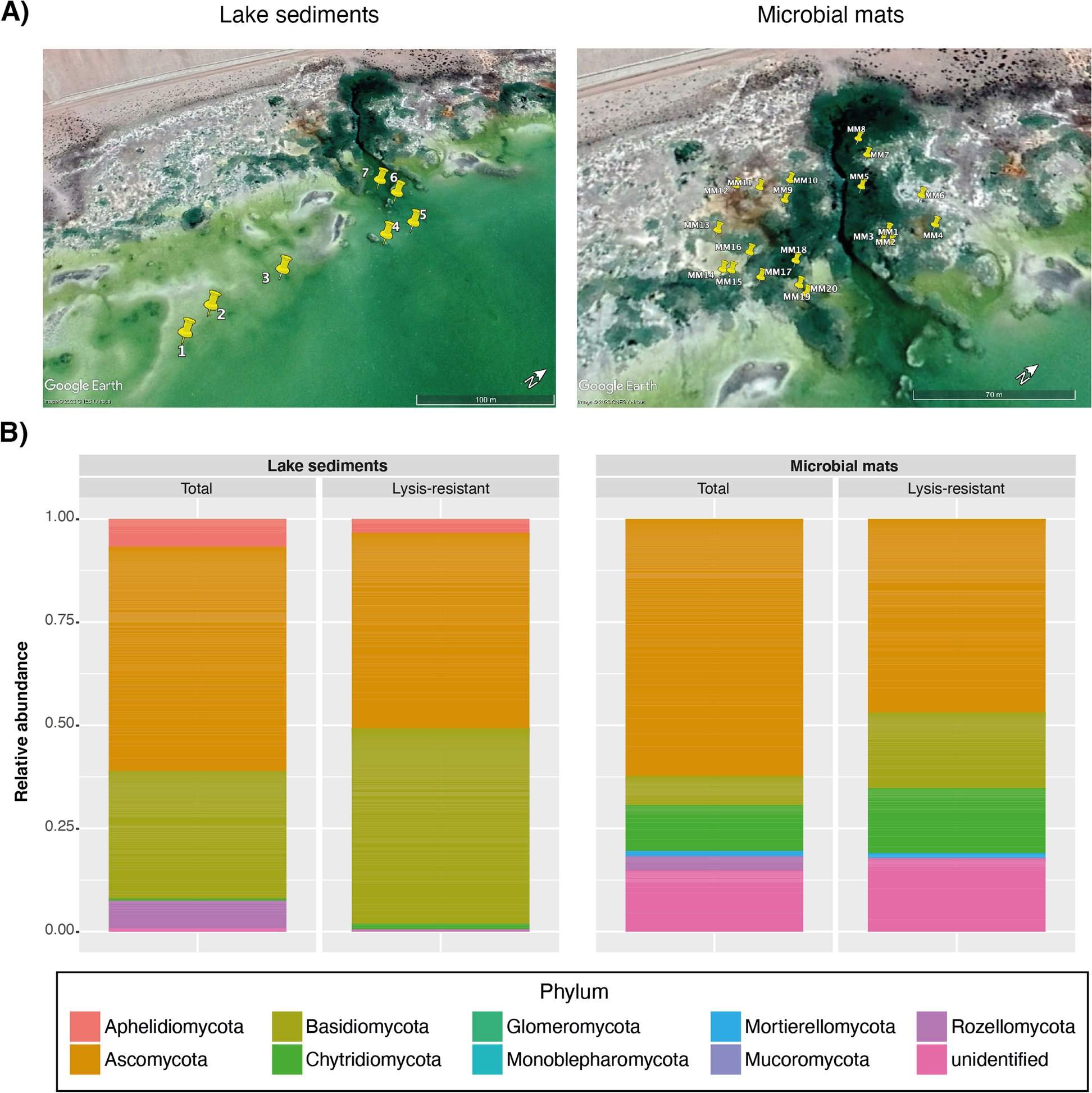Click the Microbial mats Lysis-resistant stacked bar
Image resolution: width=1092 pixels, height=1093 pixels.
click(956, 725)
